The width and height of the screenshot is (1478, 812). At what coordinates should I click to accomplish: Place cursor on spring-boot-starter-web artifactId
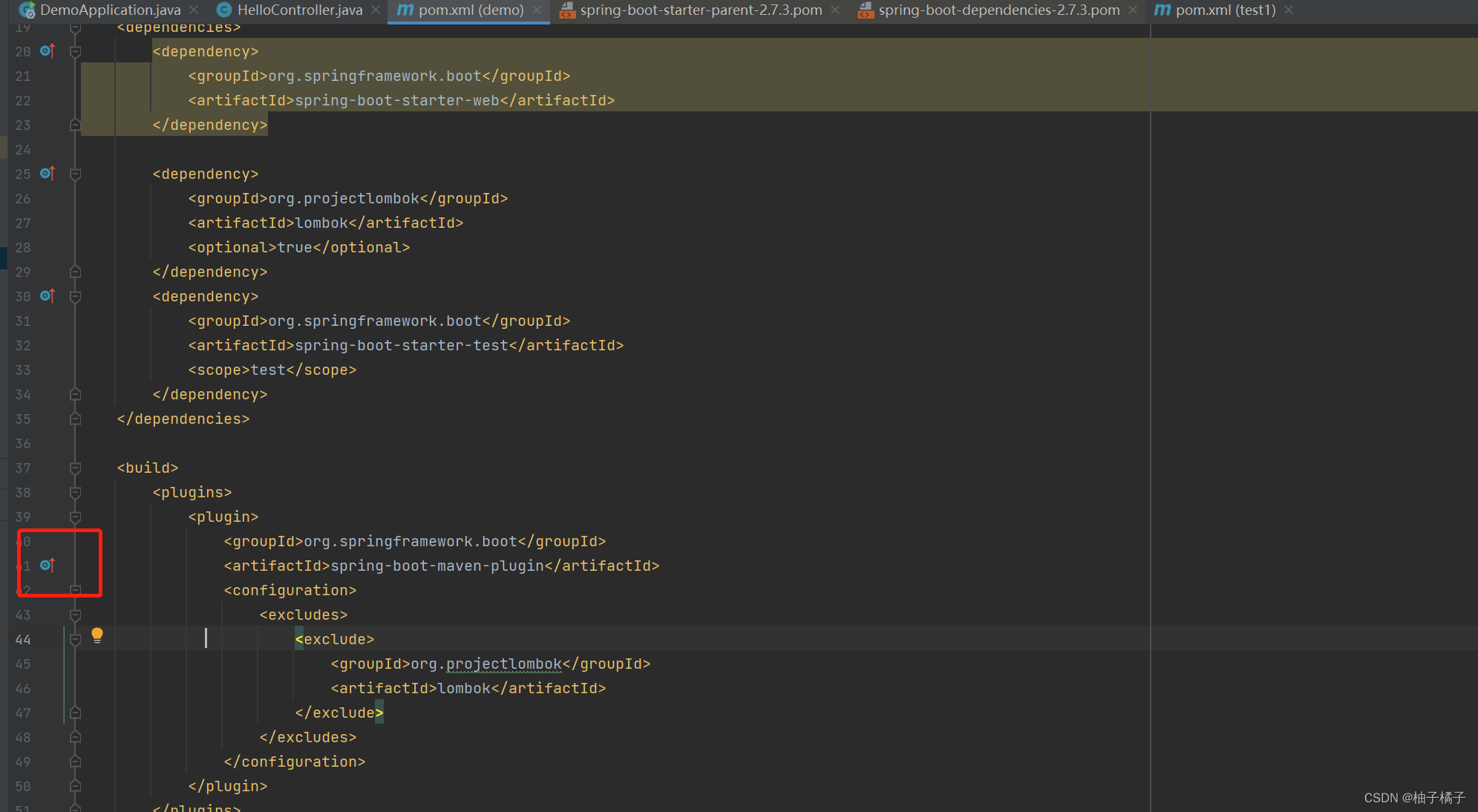point(397,100)
